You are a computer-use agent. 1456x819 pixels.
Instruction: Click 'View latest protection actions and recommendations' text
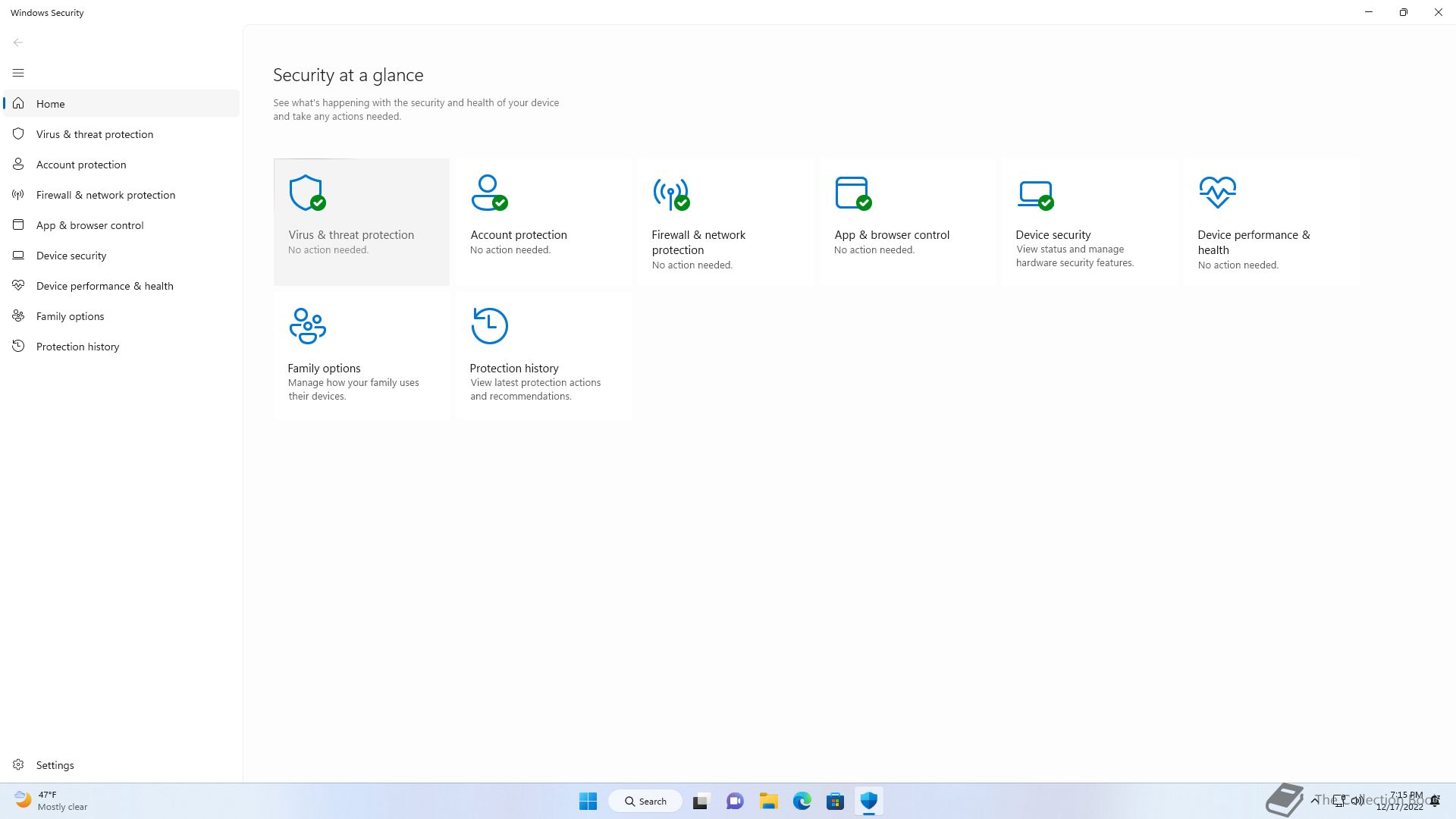click(x=535, y=390)
